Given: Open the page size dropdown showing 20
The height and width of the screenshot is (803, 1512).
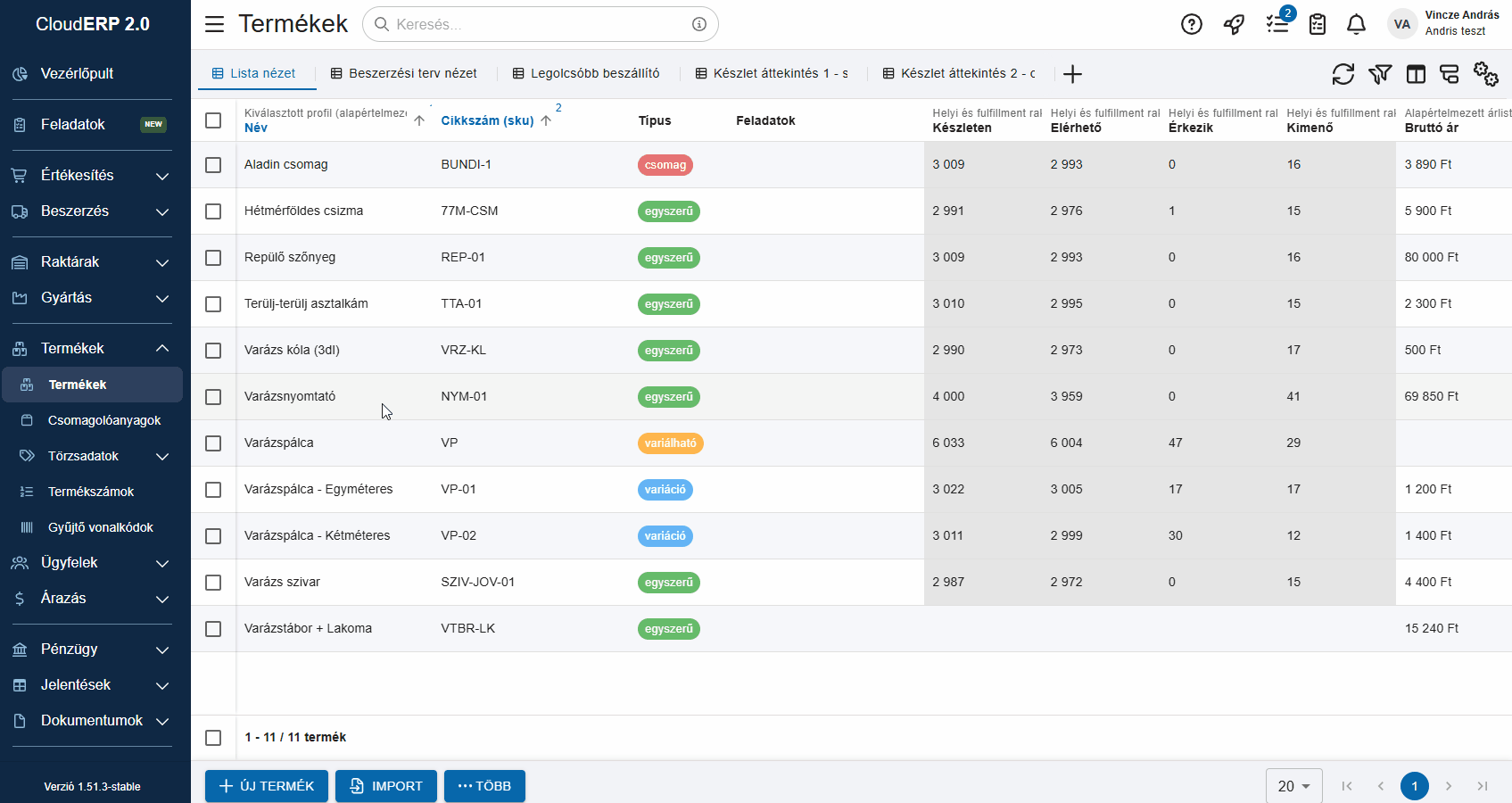Looking at the screenshot, I should (x=1293, y=786).
